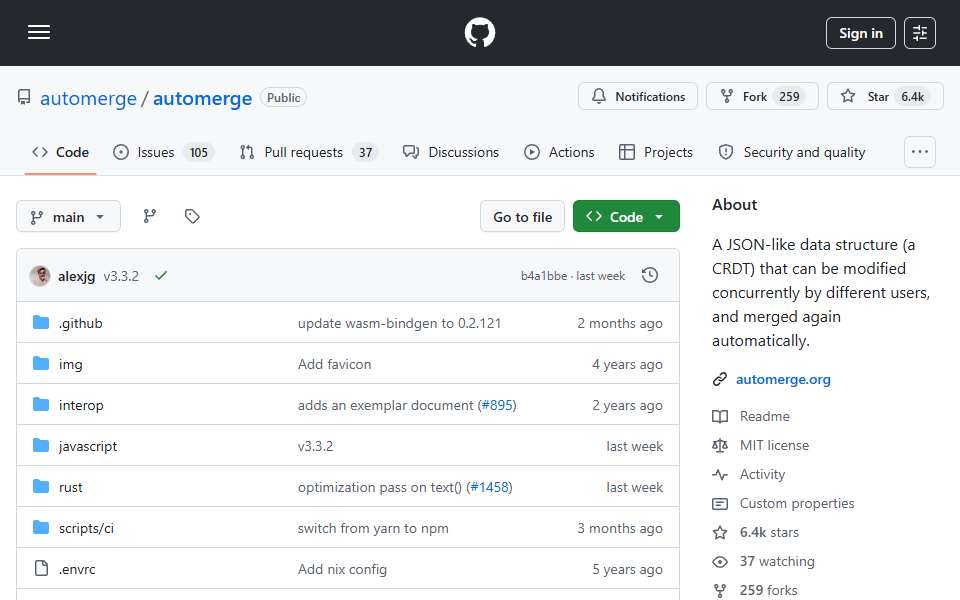960x600 pixels.
Task: Click 'adds an exemplar document' commit text
Action: (x=385, y=405)
